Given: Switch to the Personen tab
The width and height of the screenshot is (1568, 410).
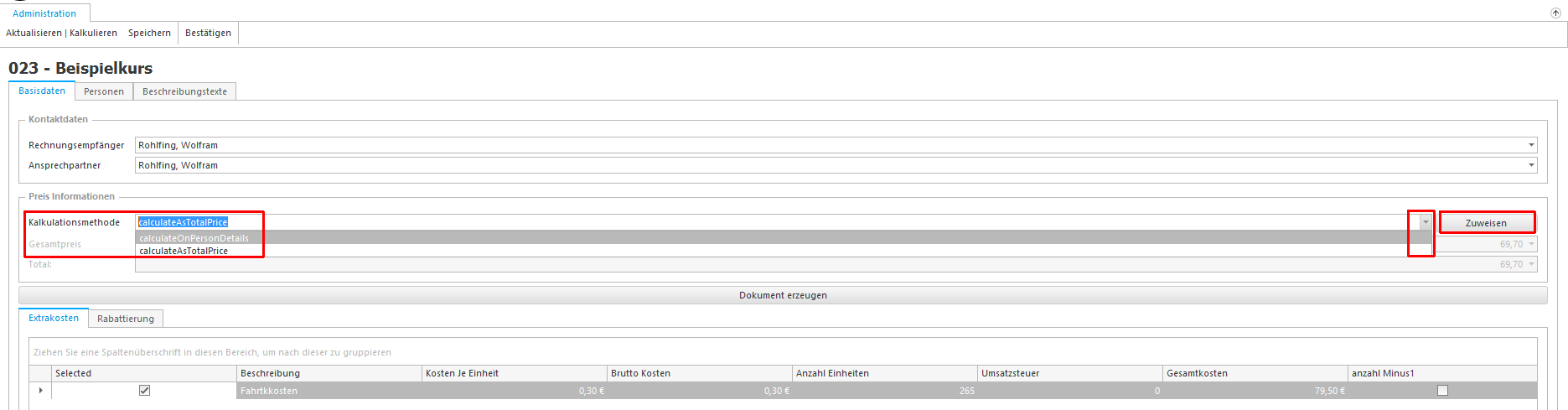Looking at the screenshot, I should (x=104, y=91).
